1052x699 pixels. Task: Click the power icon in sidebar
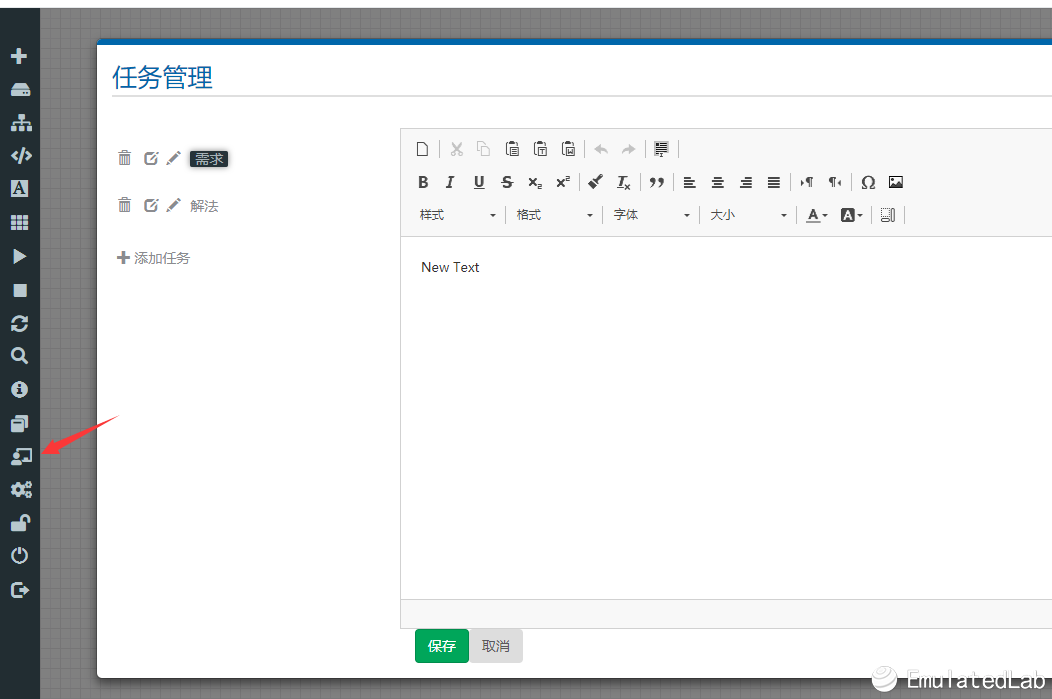pos(19,555)
